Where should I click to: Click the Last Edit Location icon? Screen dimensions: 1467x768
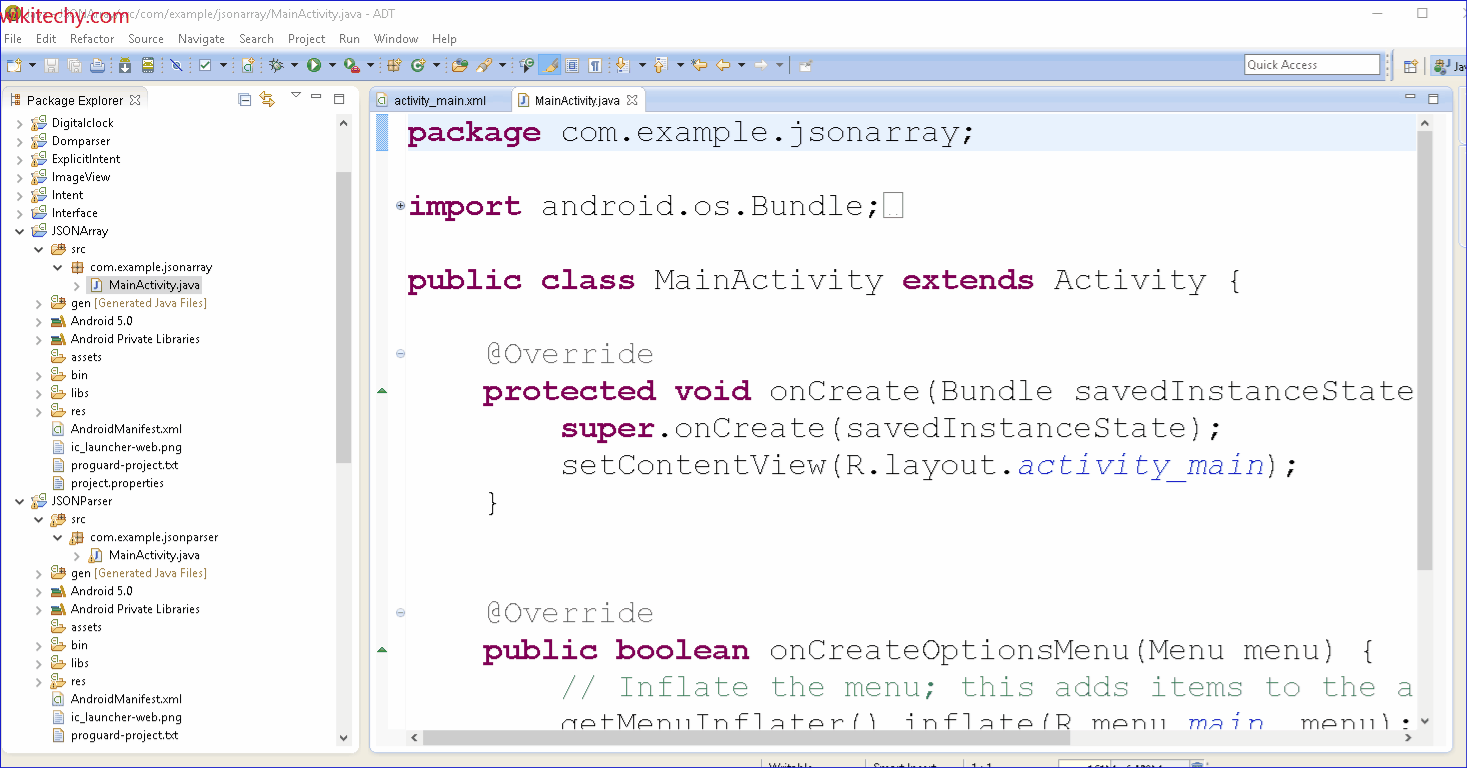pos(699,65)
